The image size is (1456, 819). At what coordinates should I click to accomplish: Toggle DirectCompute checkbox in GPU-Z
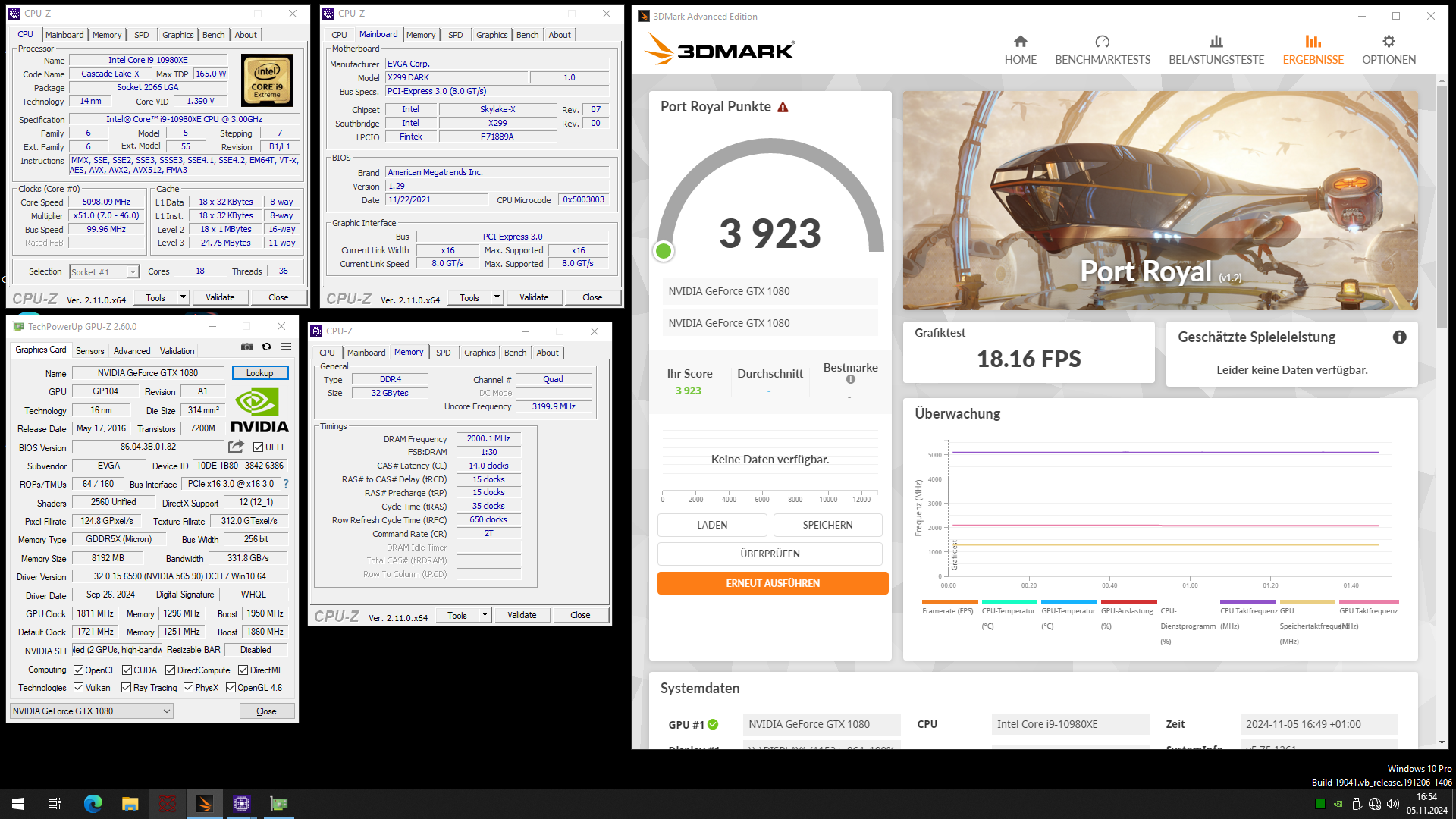(x=171, y=670)
